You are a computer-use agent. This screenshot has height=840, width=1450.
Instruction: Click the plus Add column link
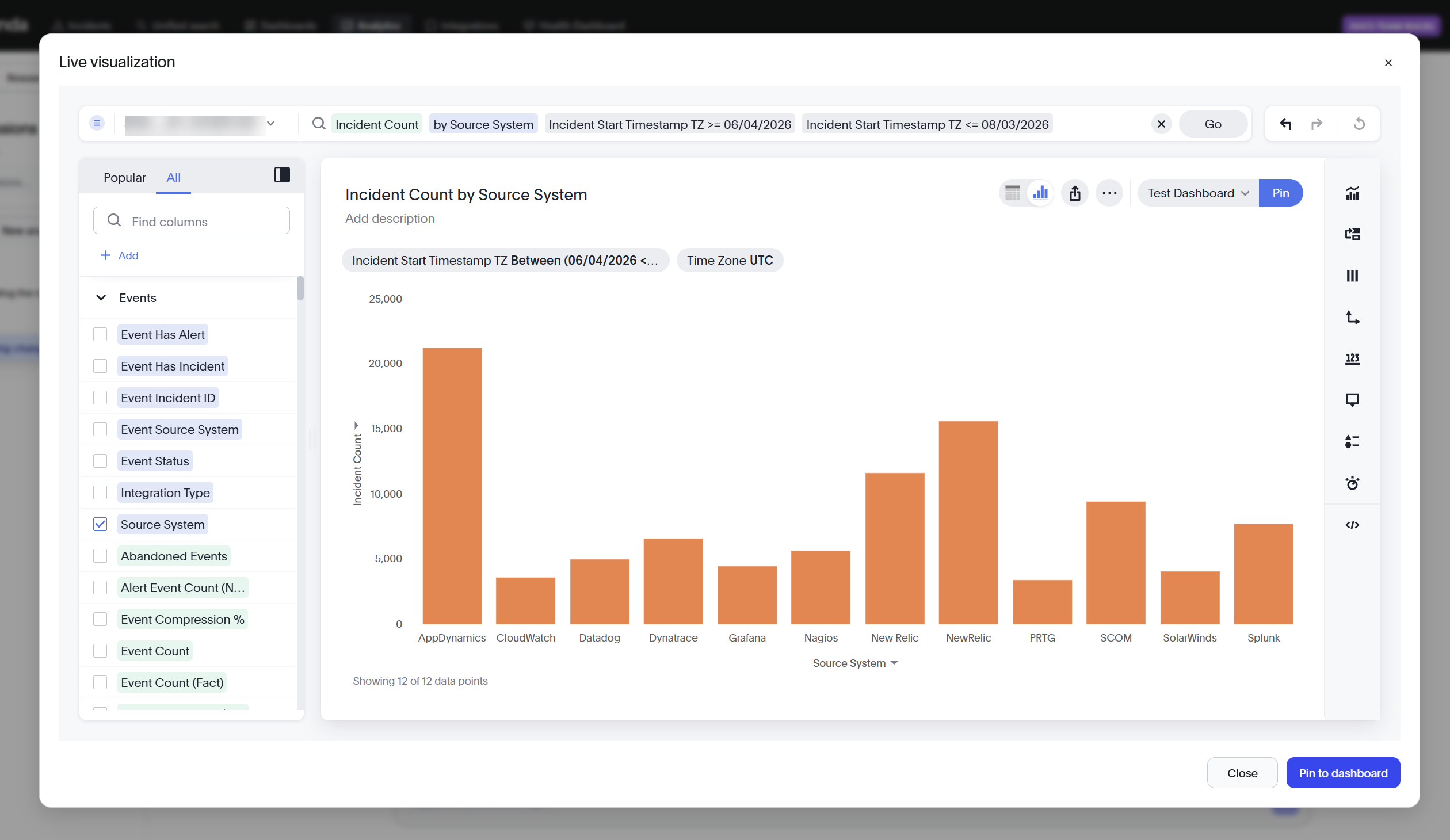tap(120, 255)
